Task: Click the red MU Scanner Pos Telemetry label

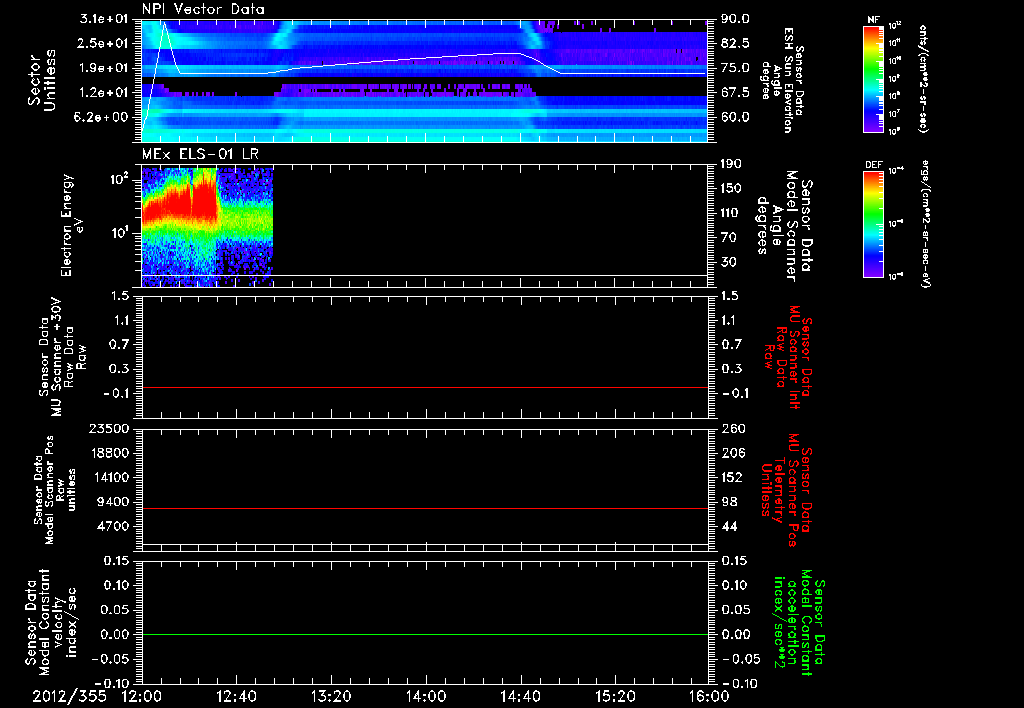Action: click(x=787, y=490)
